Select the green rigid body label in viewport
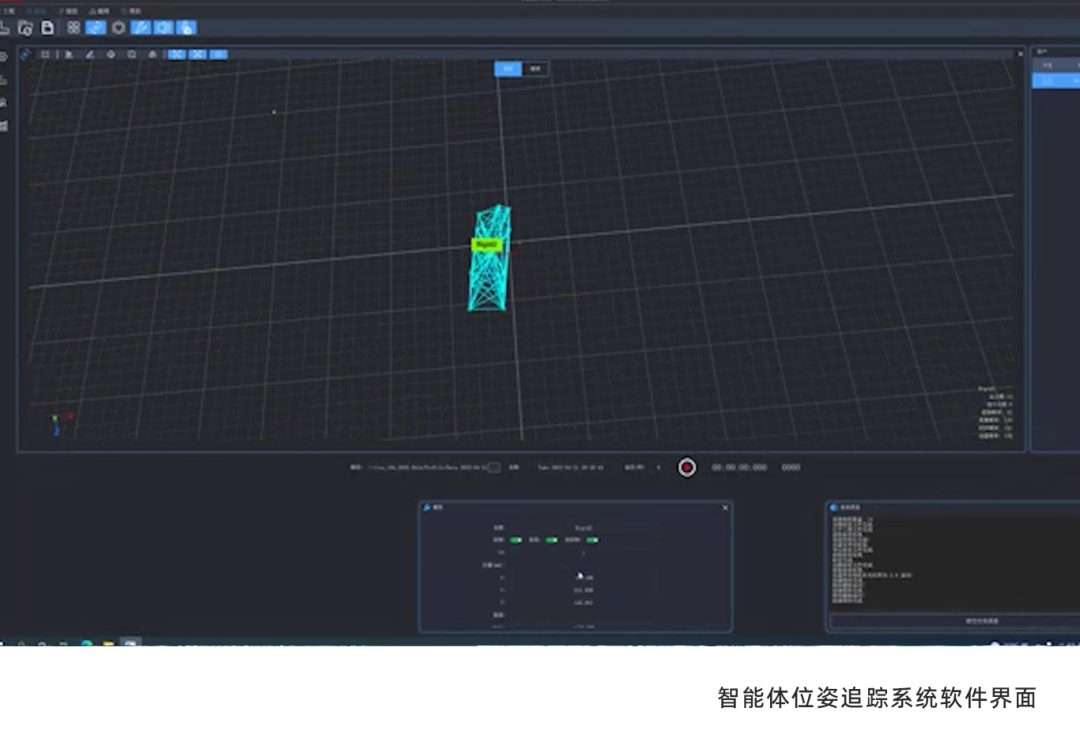This screenshot has width=1080, height=742. click(x=486, y=244)
